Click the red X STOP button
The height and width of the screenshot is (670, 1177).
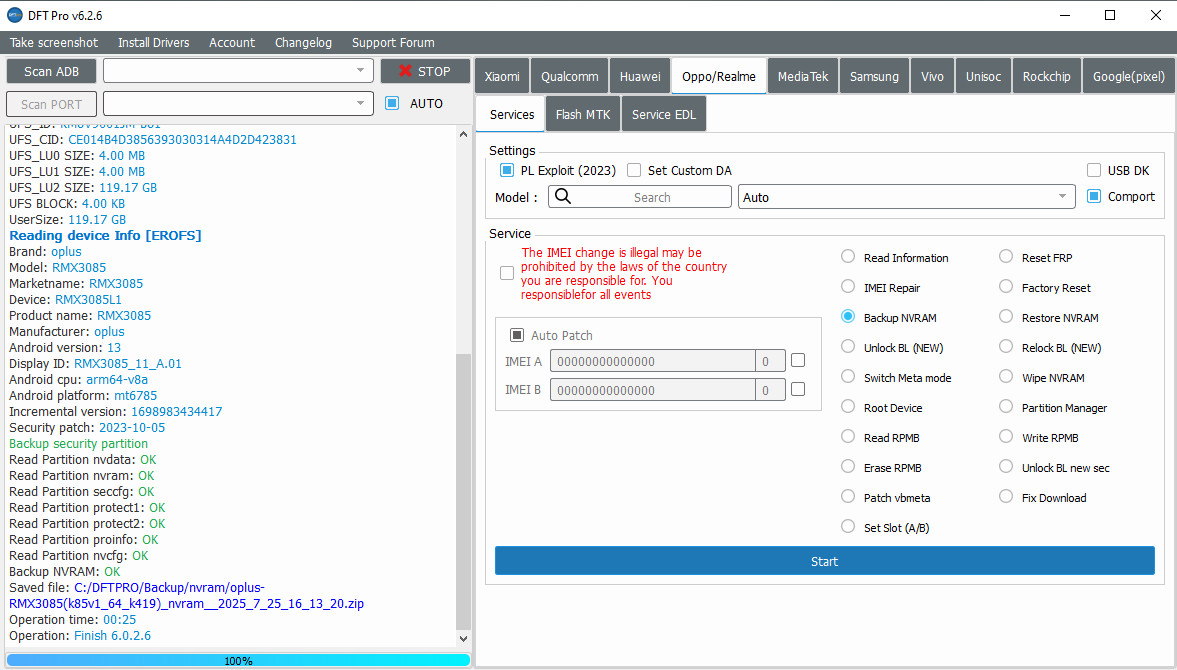click(x=425, y=71)
